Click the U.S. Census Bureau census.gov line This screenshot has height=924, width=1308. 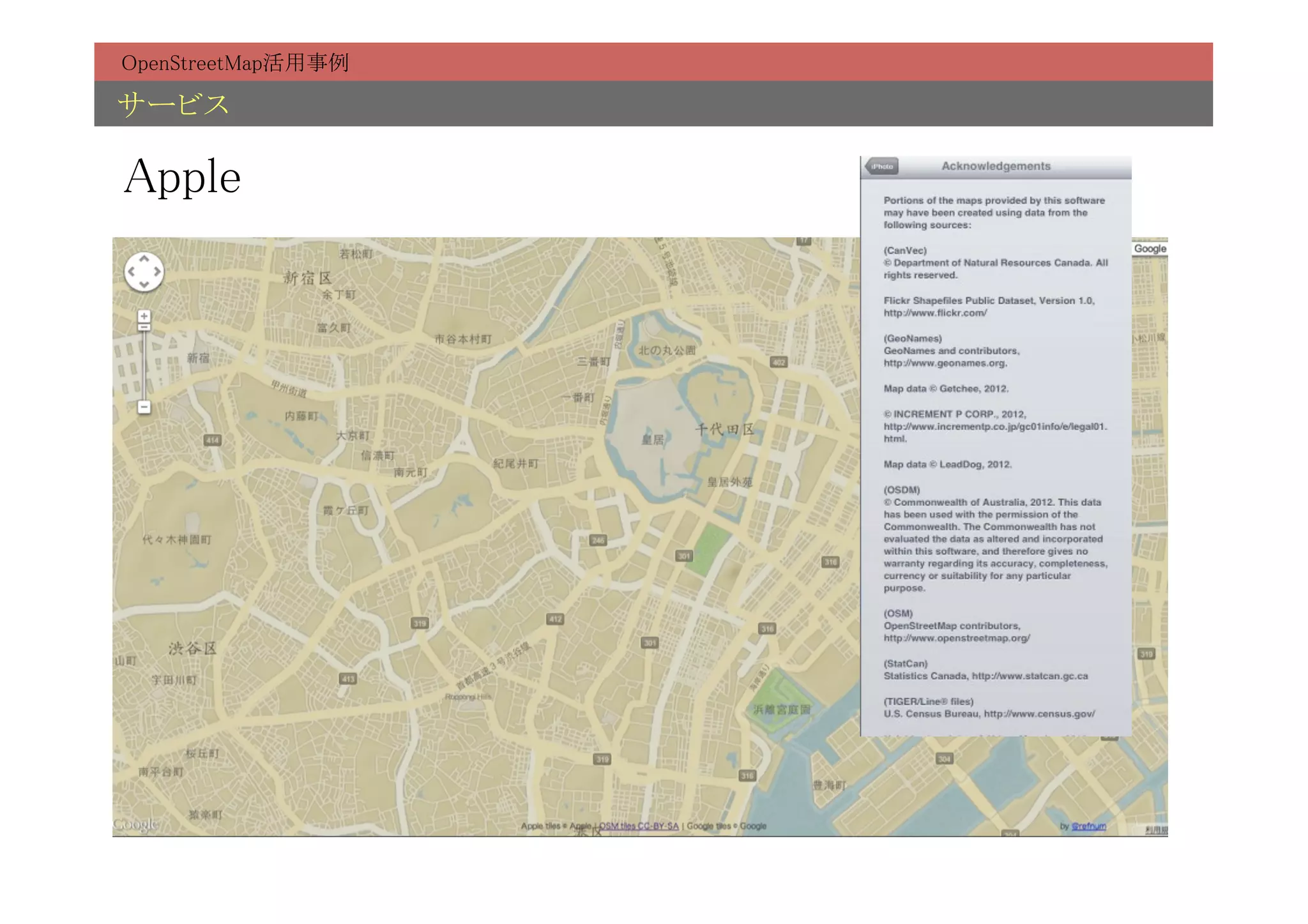click(x=989, y=714)
